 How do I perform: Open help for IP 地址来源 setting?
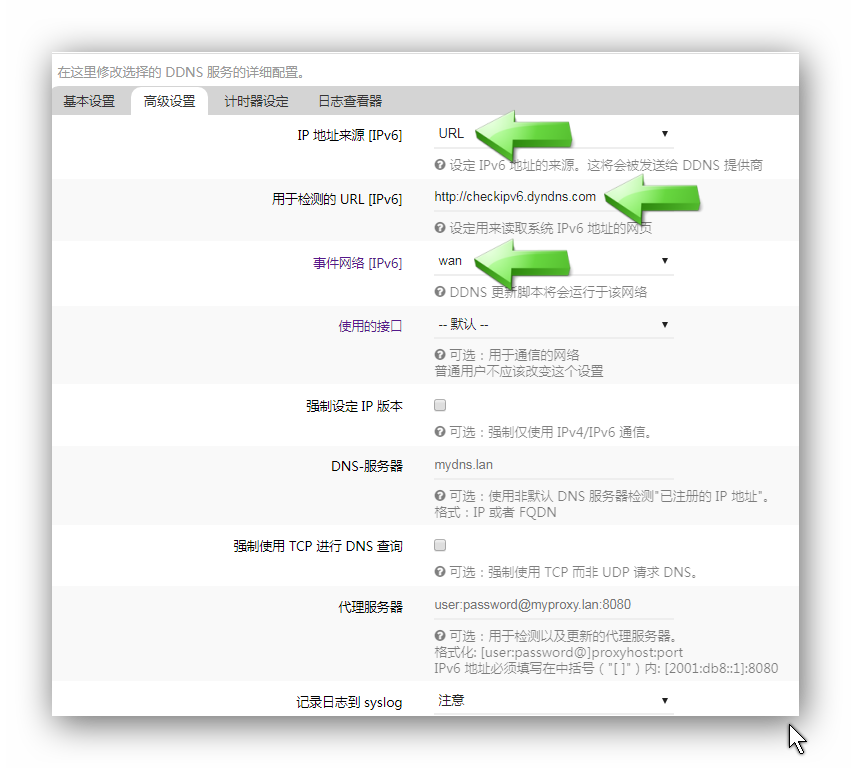[x=438, y=164]
